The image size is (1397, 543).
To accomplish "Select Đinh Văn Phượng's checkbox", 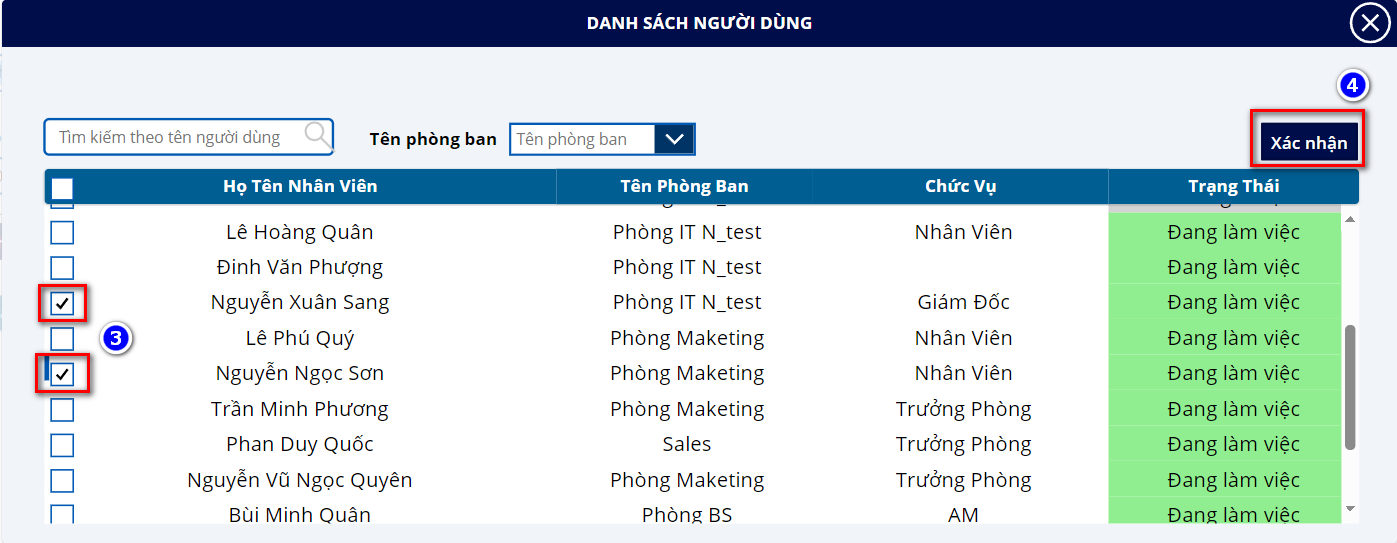I will [x=62, y=268].
